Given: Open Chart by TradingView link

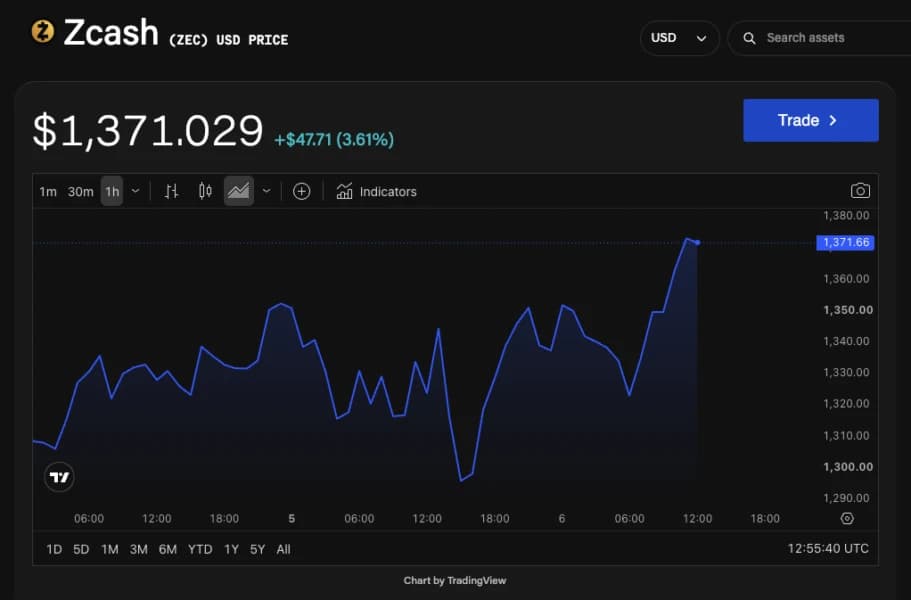Looking at the screenshot, I should (455, 580).
